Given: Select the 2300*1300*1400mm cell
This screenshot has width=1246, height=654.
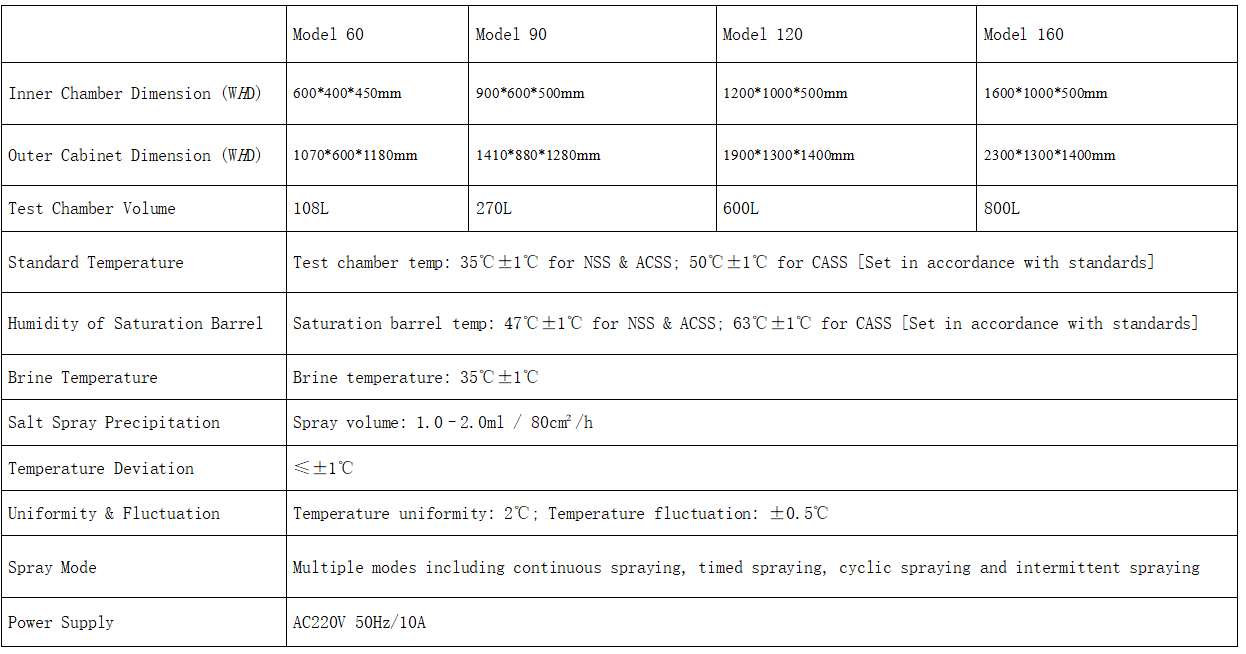Looking at the screenshot, I should click(x=1107, y=155).
